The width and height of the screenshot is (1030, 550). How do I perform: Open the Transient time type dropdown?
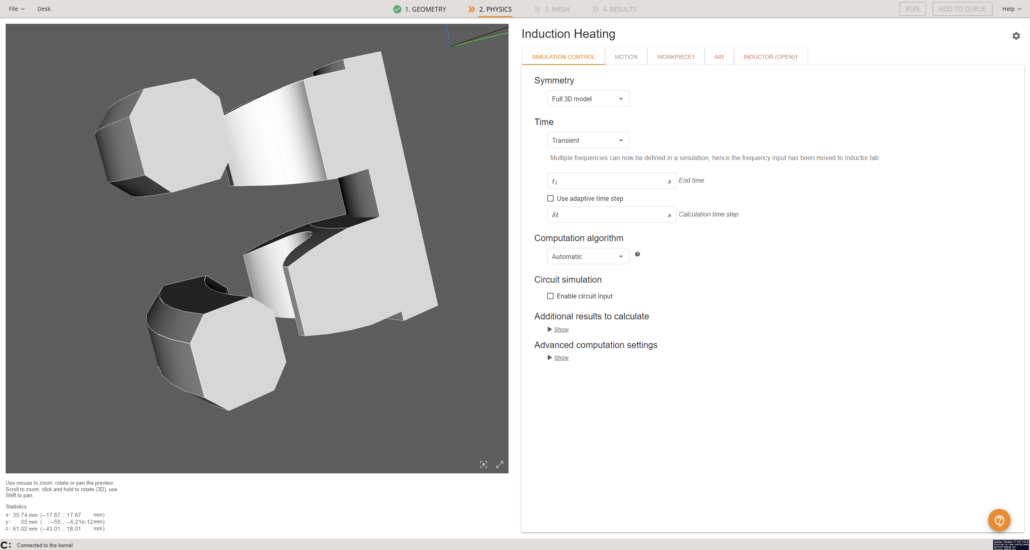point(588,140)
